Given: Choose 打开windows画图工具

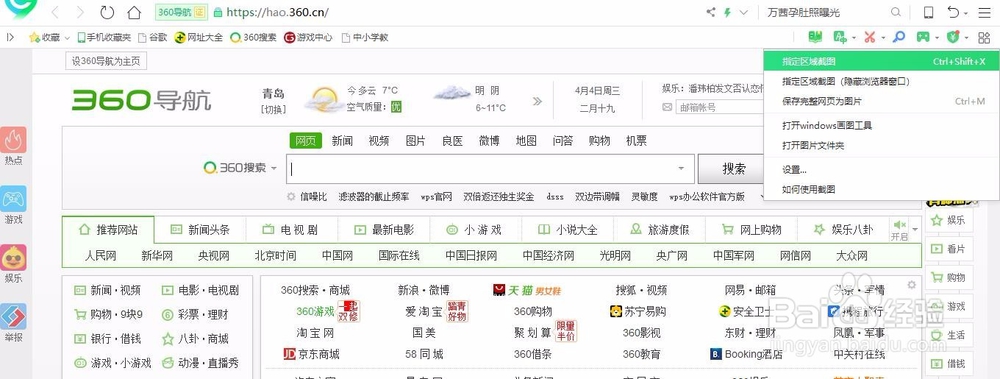Looking at the screenshot, I should click(881, 125).
